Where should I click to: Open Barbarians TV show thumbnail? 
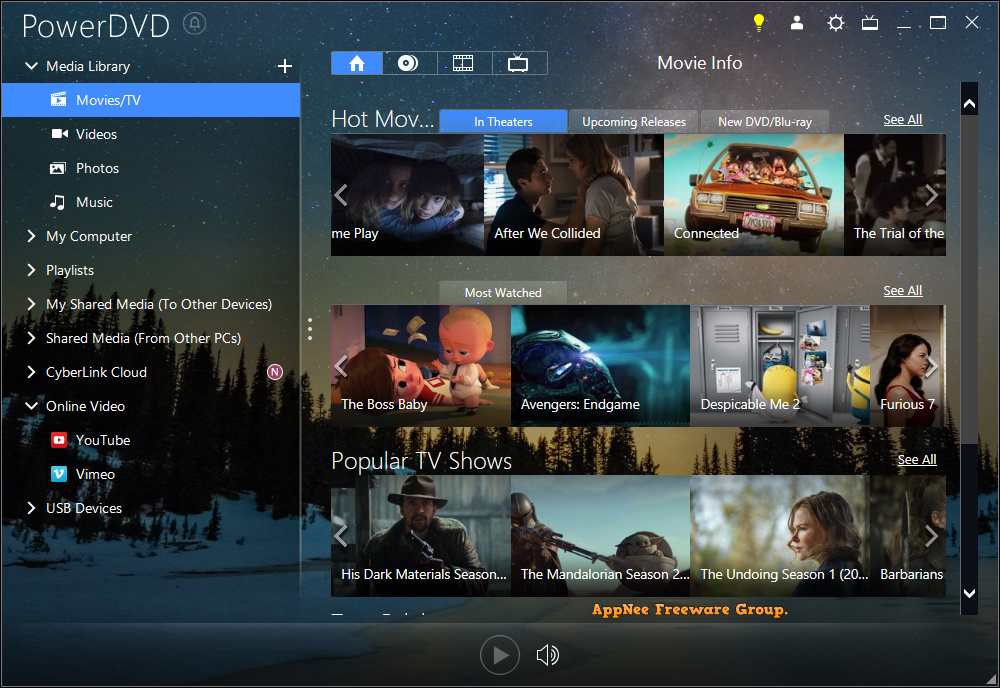(908, 536)
